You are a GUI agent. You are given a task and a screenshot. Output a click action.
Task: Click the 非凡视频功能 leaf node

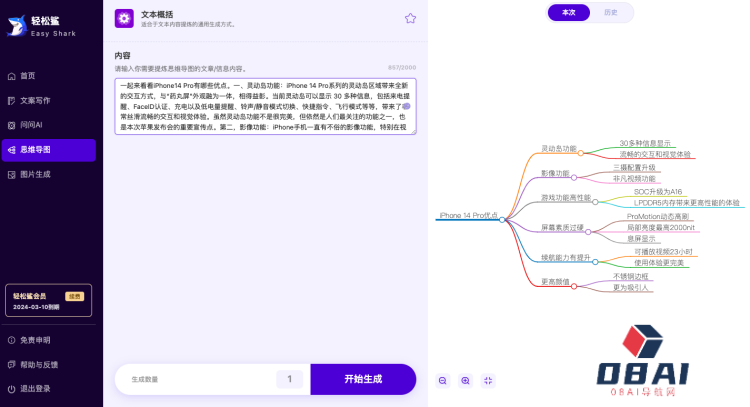click(x=634, y=178)
